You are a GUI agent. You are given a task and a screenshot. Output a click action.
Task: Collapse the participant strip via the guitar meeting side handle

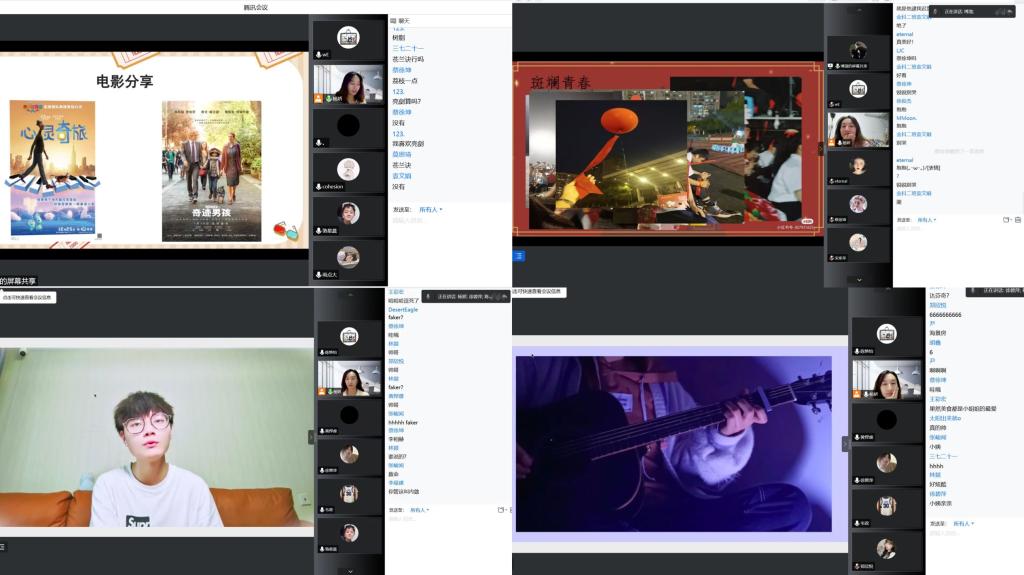tap(845, 444)
